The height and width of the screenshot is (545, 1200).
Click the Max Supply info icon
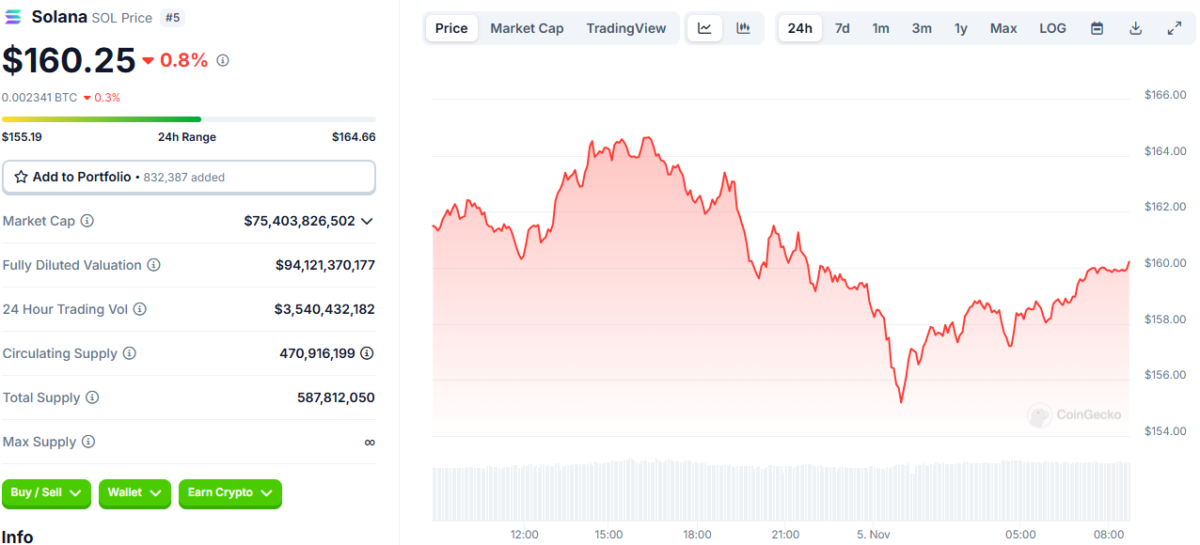coord(88,442)
